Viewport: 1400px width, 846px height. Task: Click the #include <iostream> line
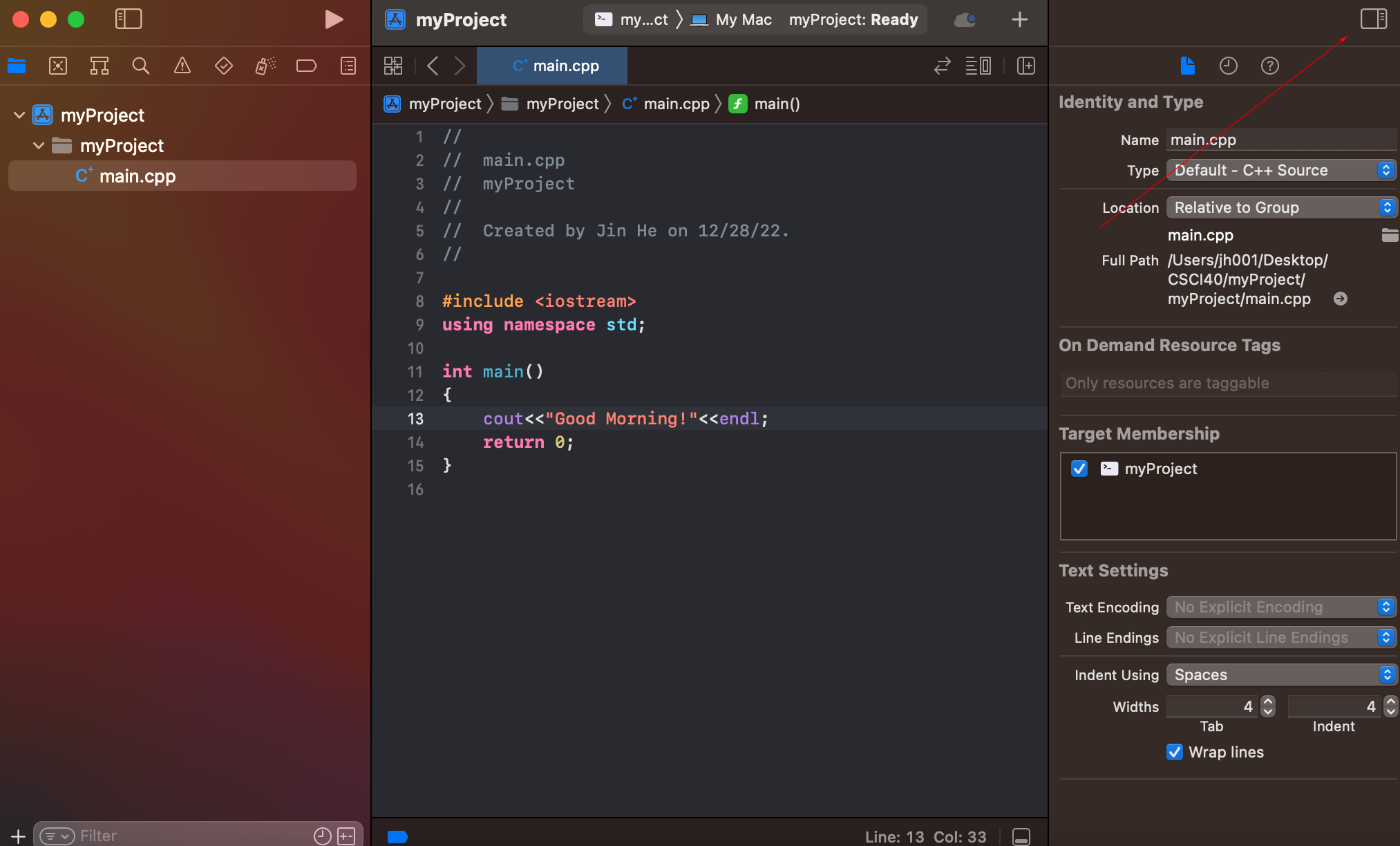pos(539,301)
